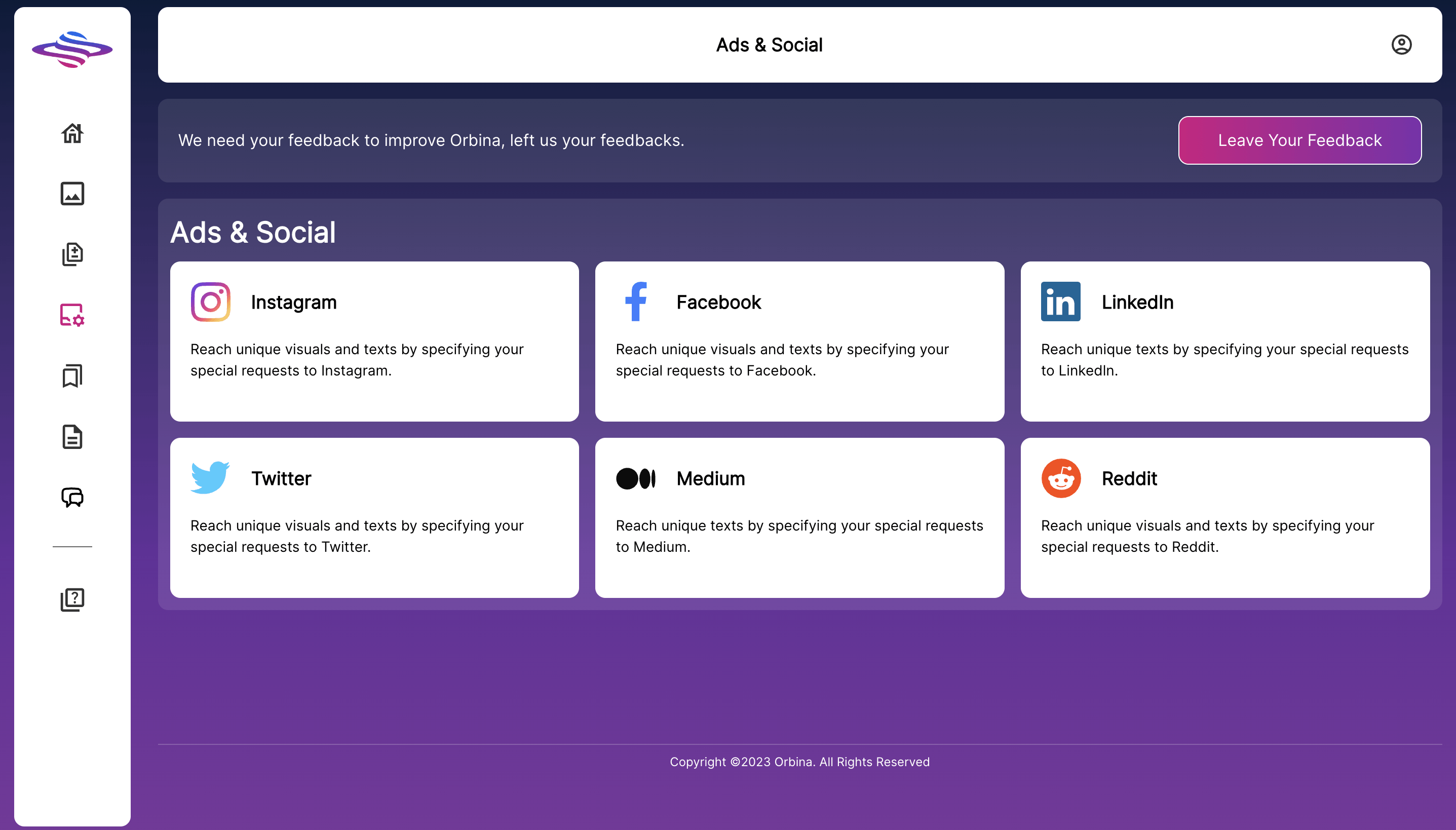Screen dimensions: 1456x830
Task: Open the document page sidebar icon
Action: 72,437
